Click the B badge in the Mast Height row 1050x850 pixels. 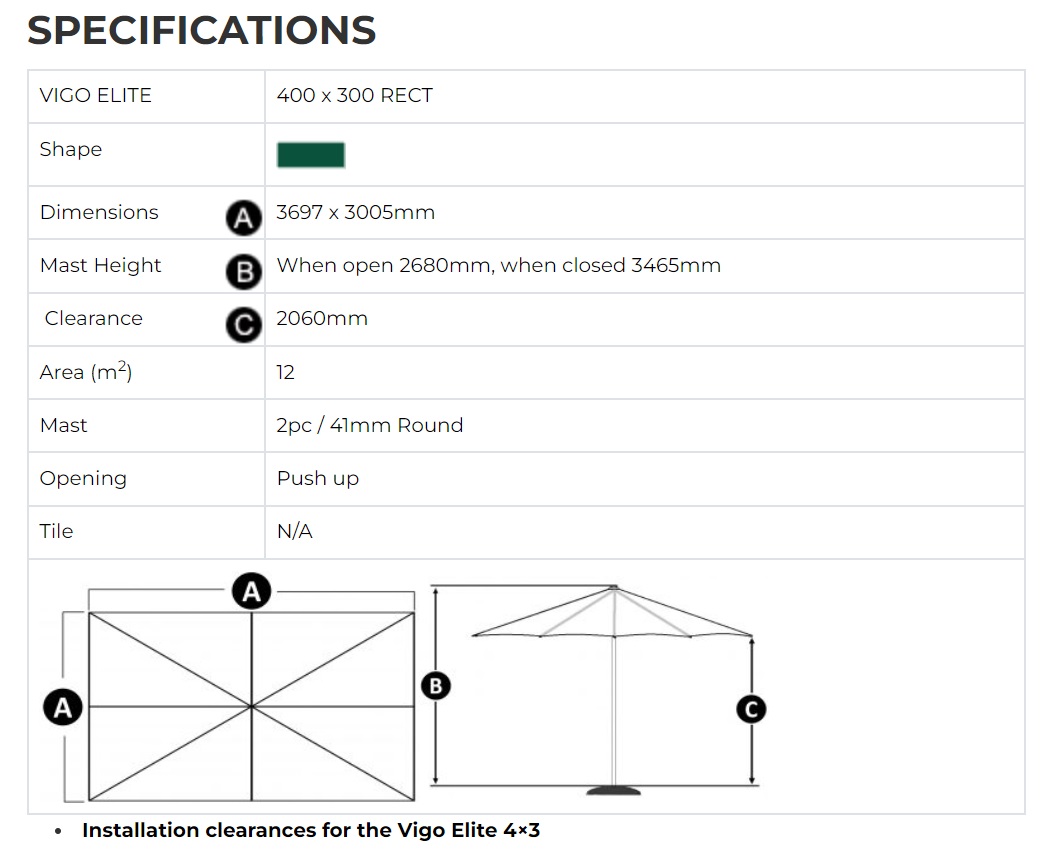243,271
